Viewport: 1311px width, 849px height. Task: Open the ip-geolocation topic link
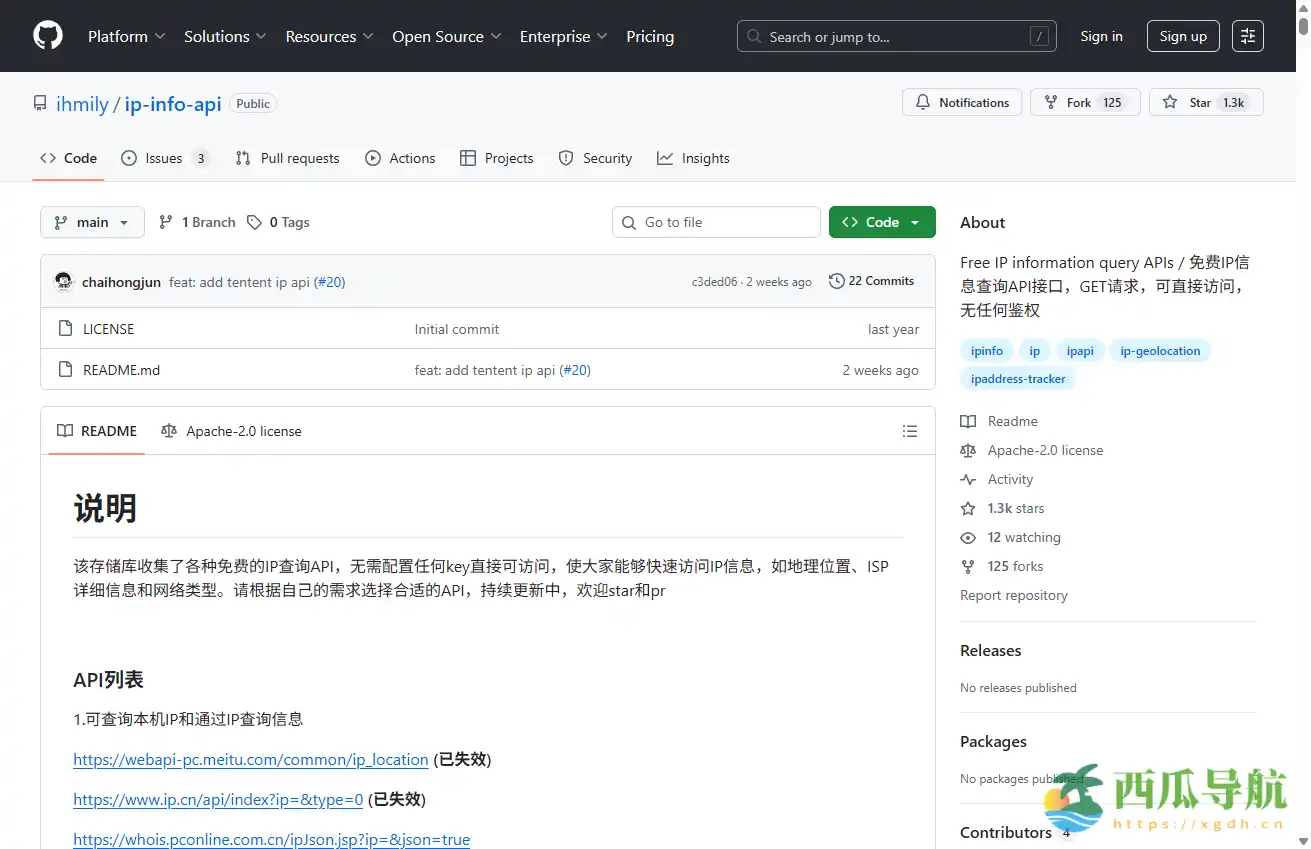point(1160,350)
